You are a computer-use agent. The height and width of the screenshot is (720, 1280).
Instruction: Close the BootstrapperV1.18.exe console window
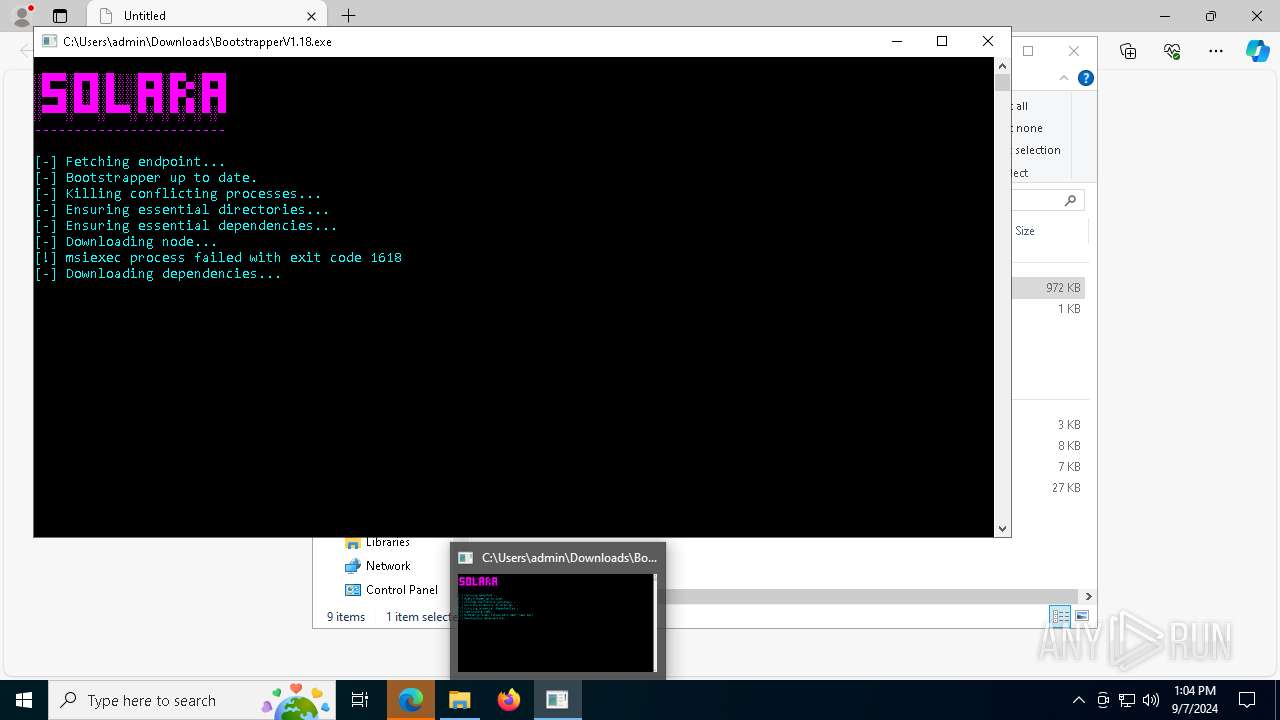pos(988,41)
